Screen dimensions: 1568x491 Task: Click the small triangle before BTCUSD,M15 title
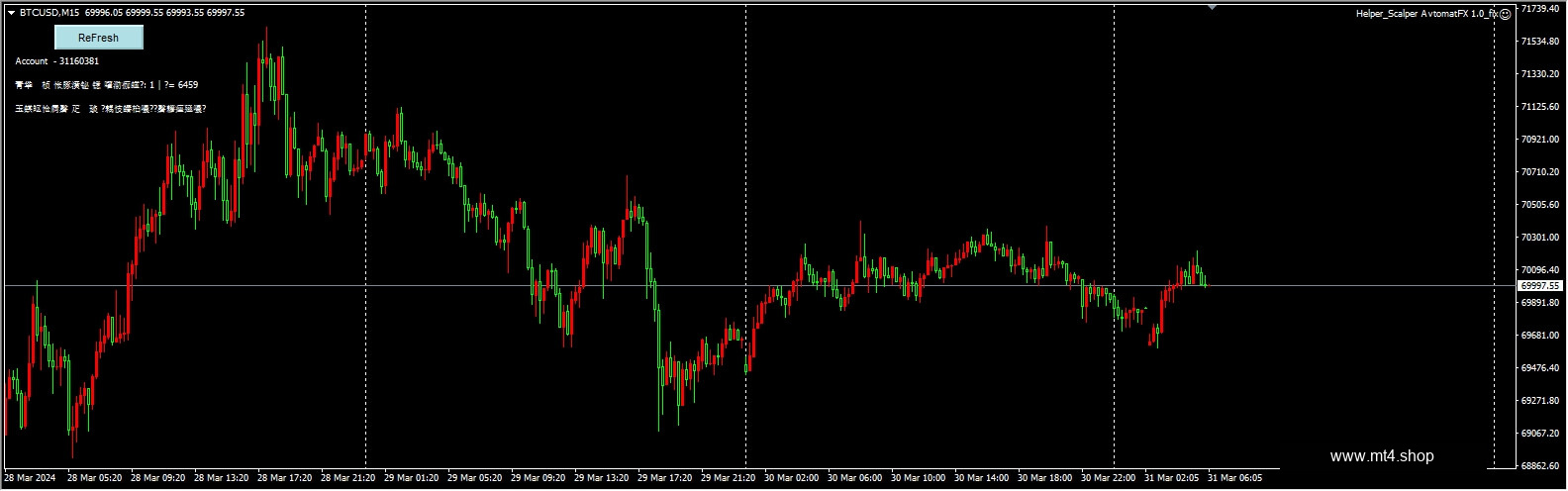(11, 13)
